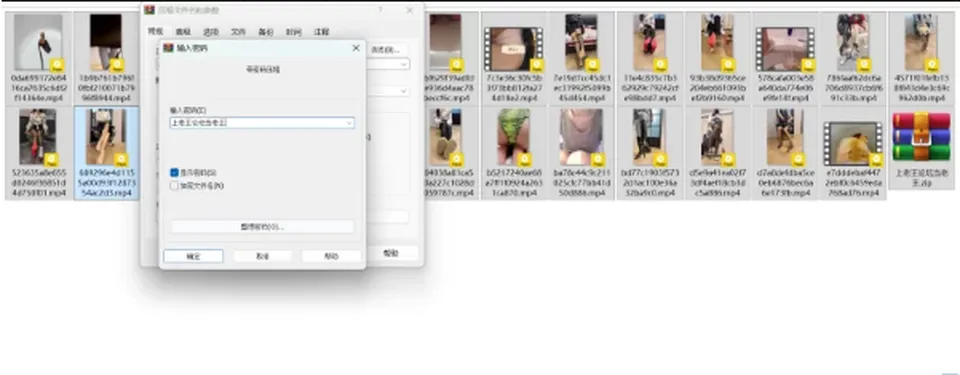The width and height of the screenshot is (960, 375).
Task: Click the 帮助 button in password dialog
Action: click(x=331, y=256)
